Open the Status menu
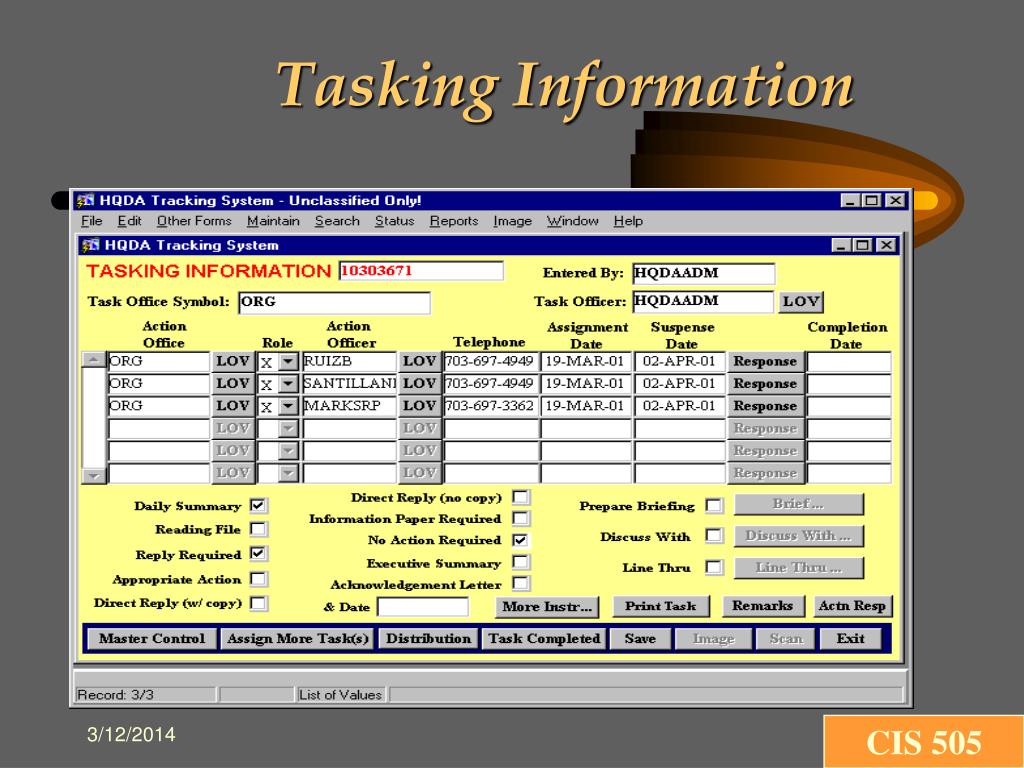This screenshot has width=1024, height=768. point(394,221)
